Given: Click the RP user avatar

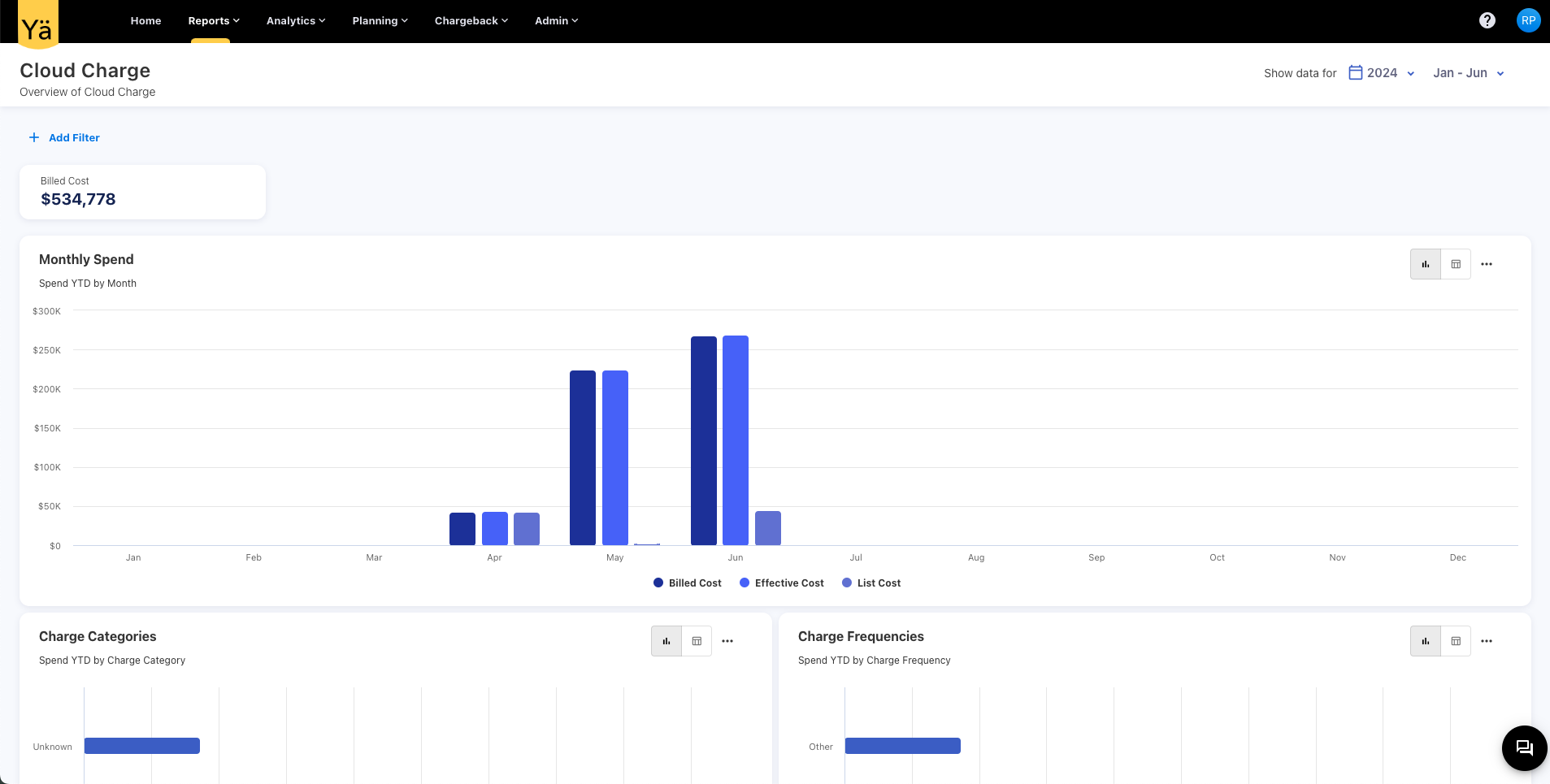Looking at the screenshot, I should 1528,20.
